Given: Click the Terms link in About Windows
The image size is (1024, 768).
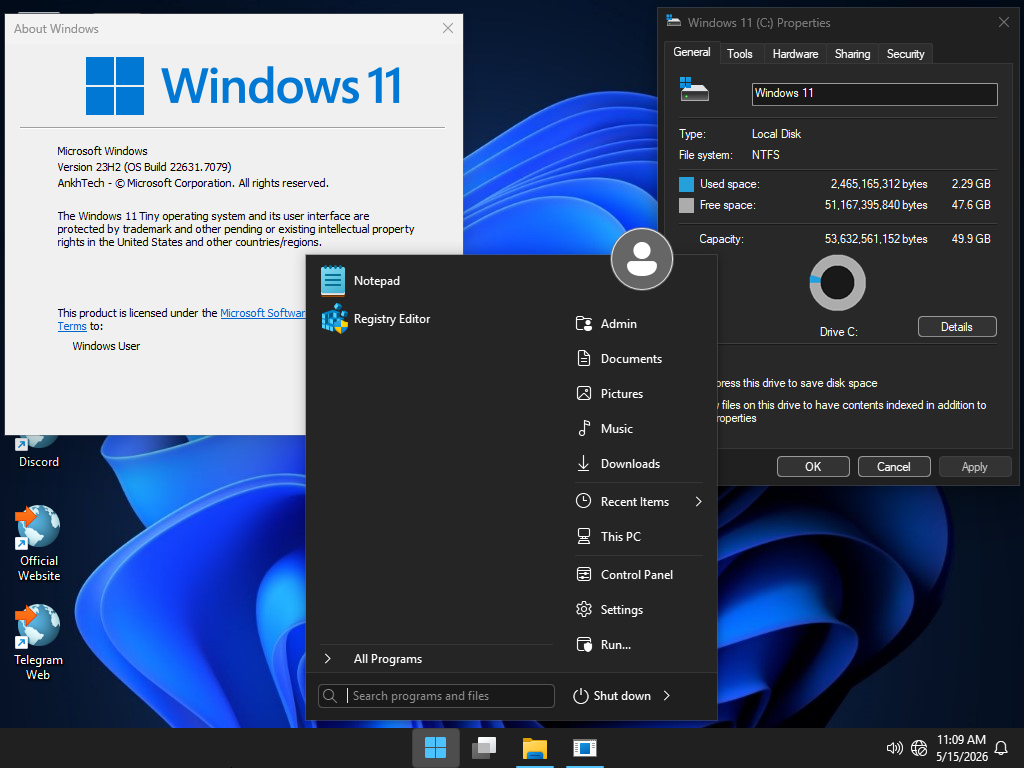Looking at the screenshot, I should click(x=72, y=327).
